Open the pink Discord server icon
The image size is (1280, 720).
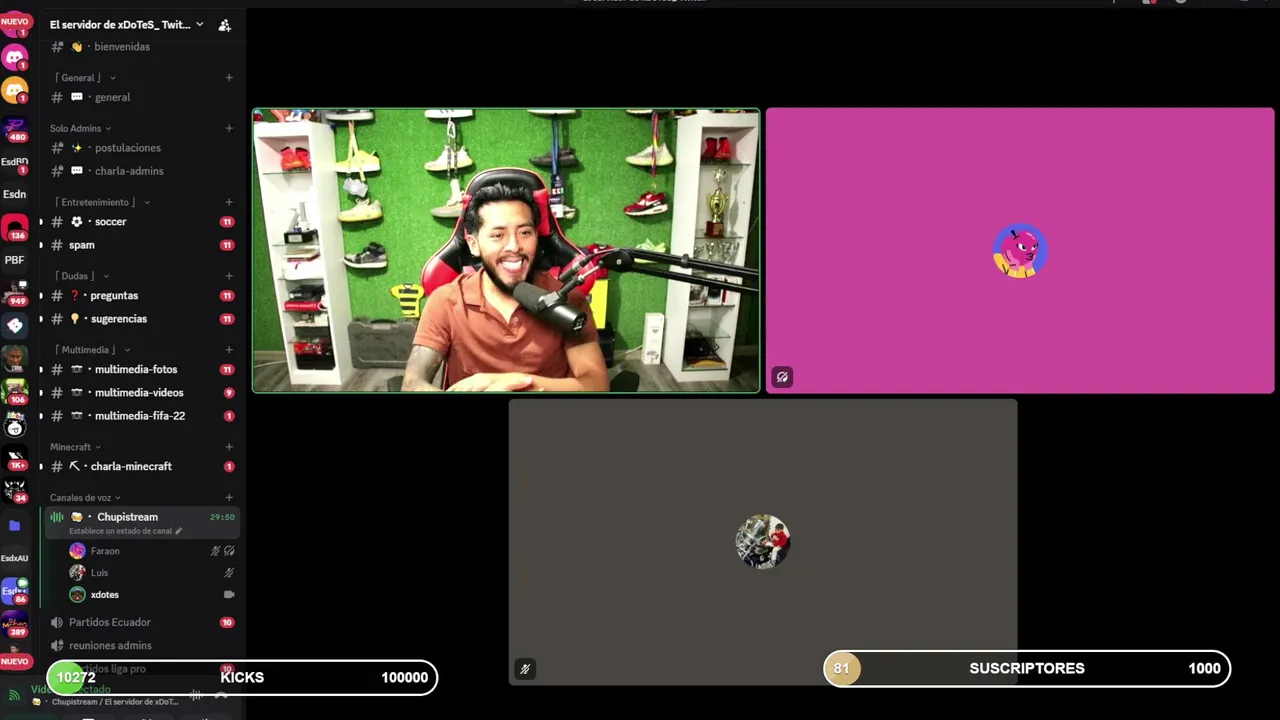point(15,57)
